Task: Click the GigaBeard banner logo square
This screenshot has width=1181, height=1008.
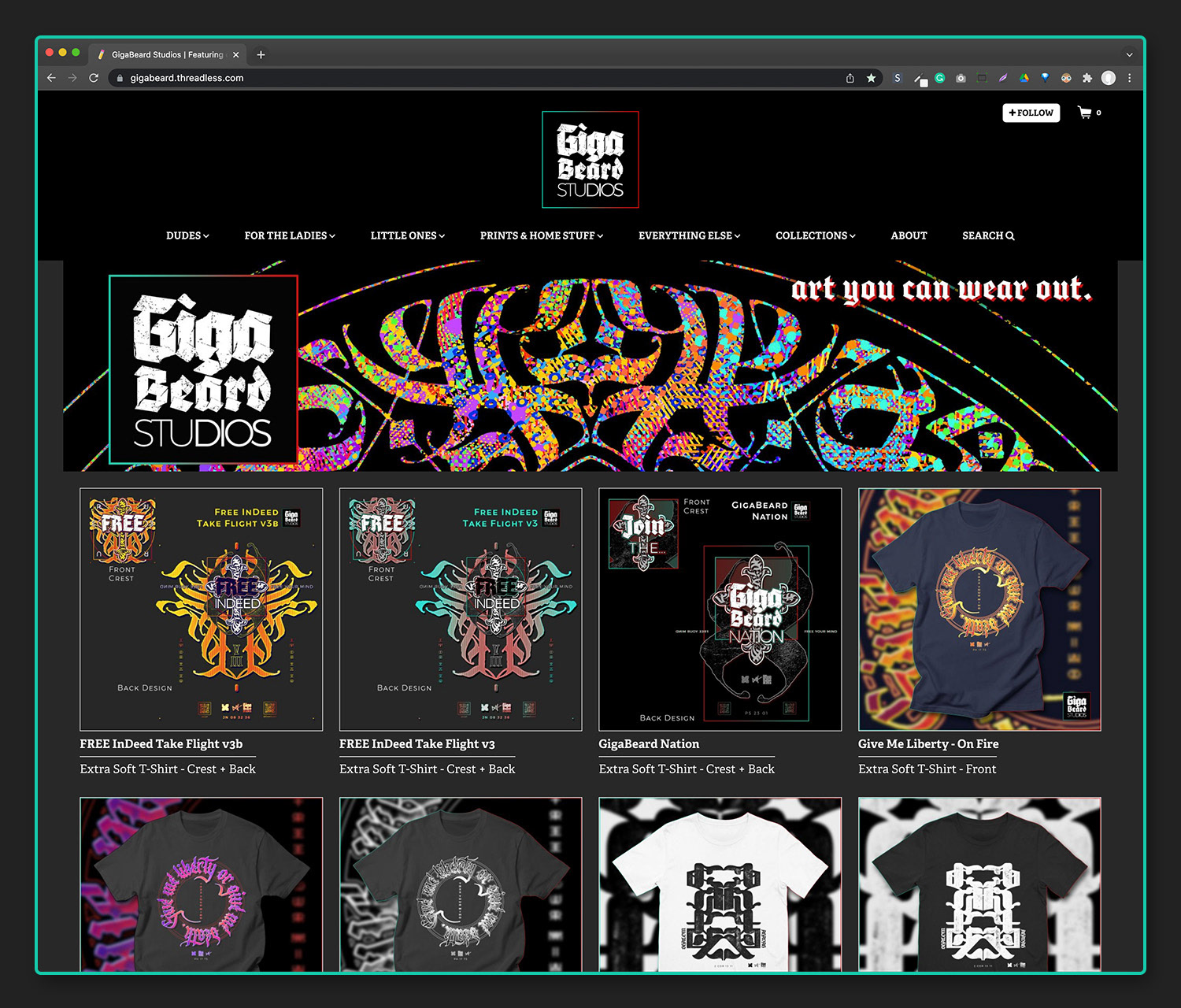Action: [203, 369]
